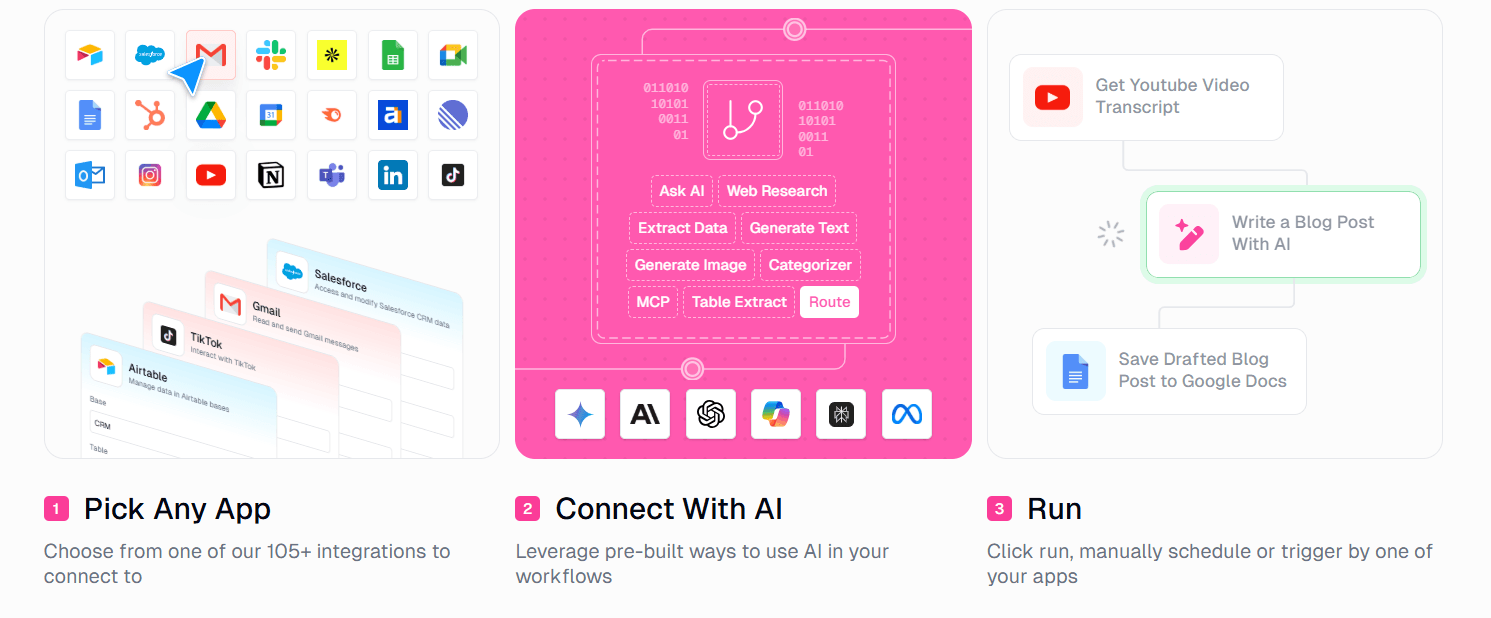Open the Get Youtube Video Transcript step
The width and height of the screenshot is (1491, 618).
(x=1146, y=97)
